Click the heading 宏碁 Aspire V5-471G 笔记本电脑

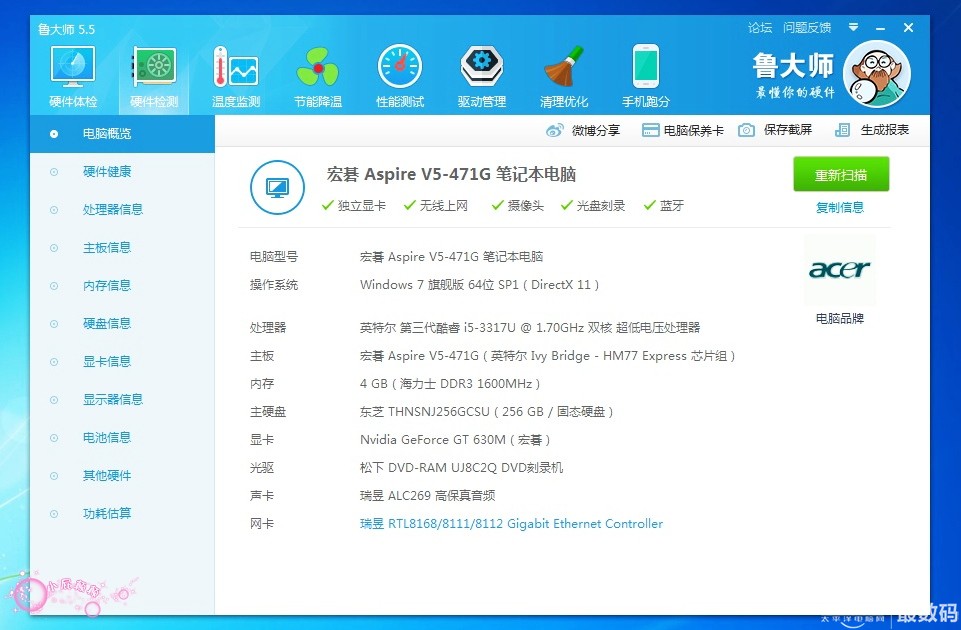pos(451,175)
